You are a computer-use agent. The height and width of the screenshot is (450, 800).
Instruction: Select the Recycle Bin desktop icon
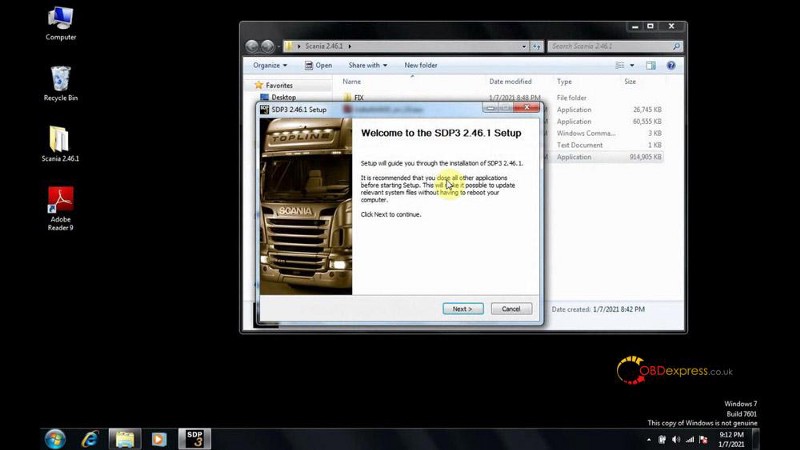tap(60, 84)
